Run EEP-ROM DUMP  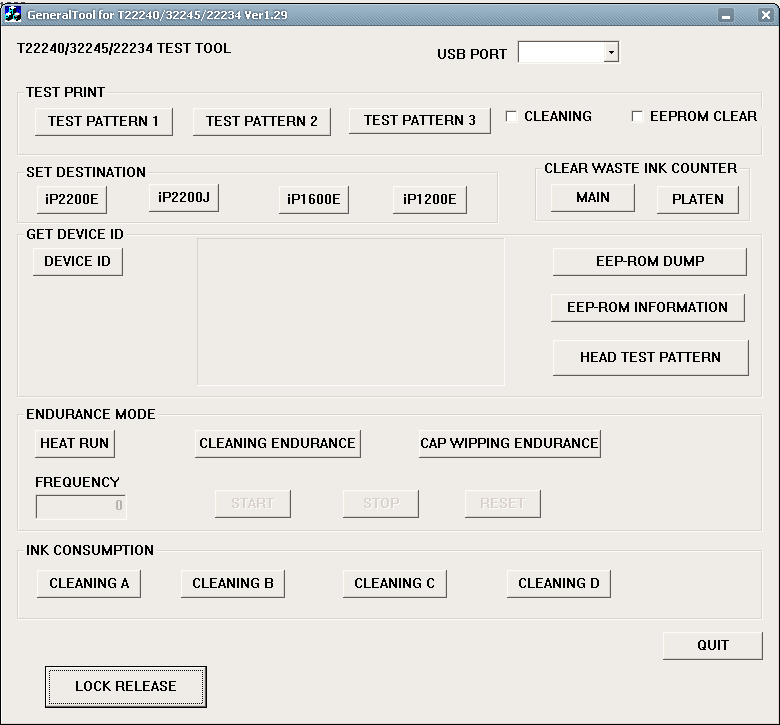pyautogui.click(x=650, y=262)
